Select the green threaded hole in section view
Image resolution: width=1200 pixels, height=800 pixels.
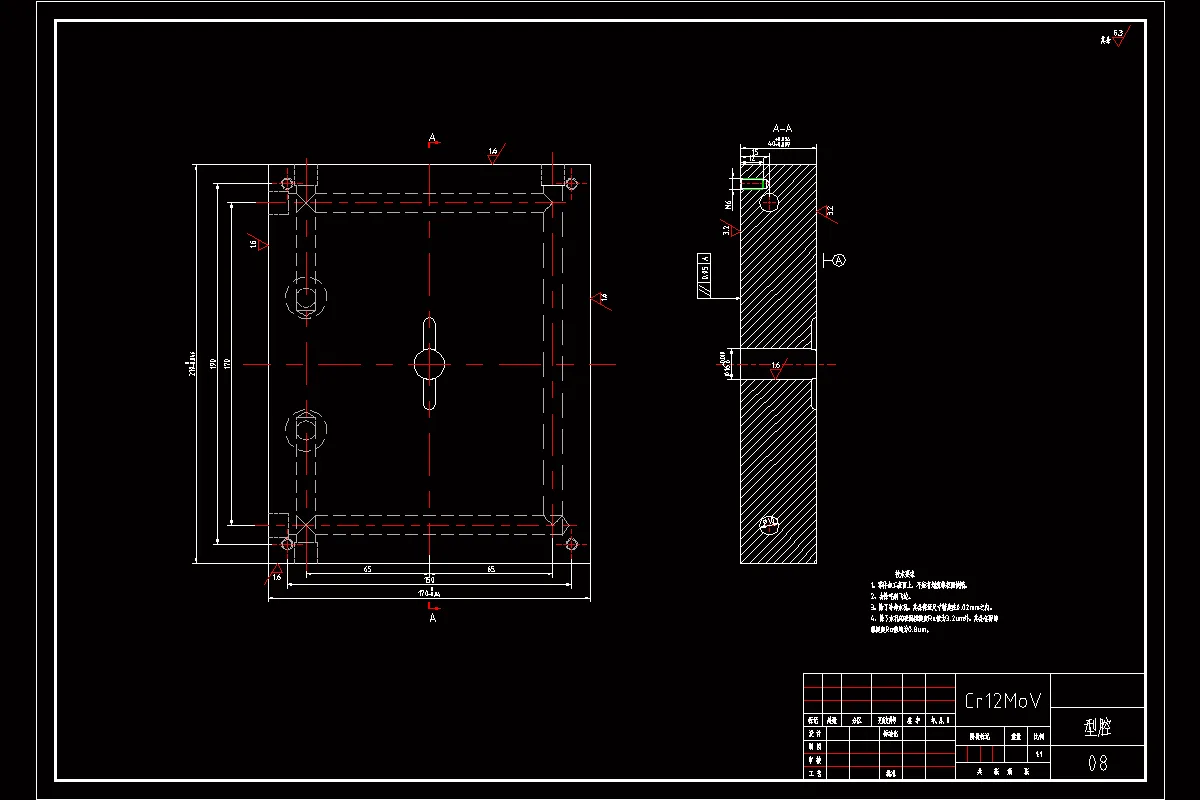tap(753, 183)
